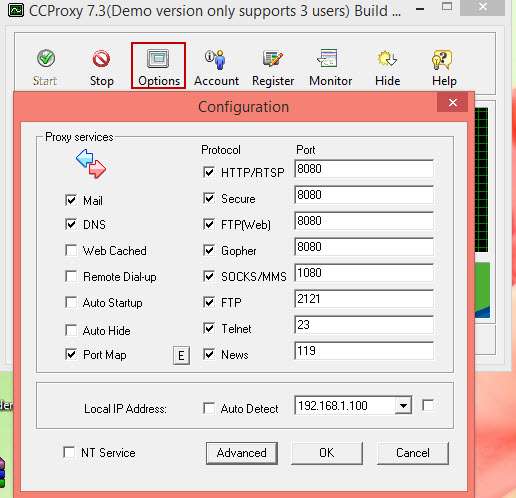Uncheck the DNS service checkbox
The image size is (516, 498).
(71, 224)
